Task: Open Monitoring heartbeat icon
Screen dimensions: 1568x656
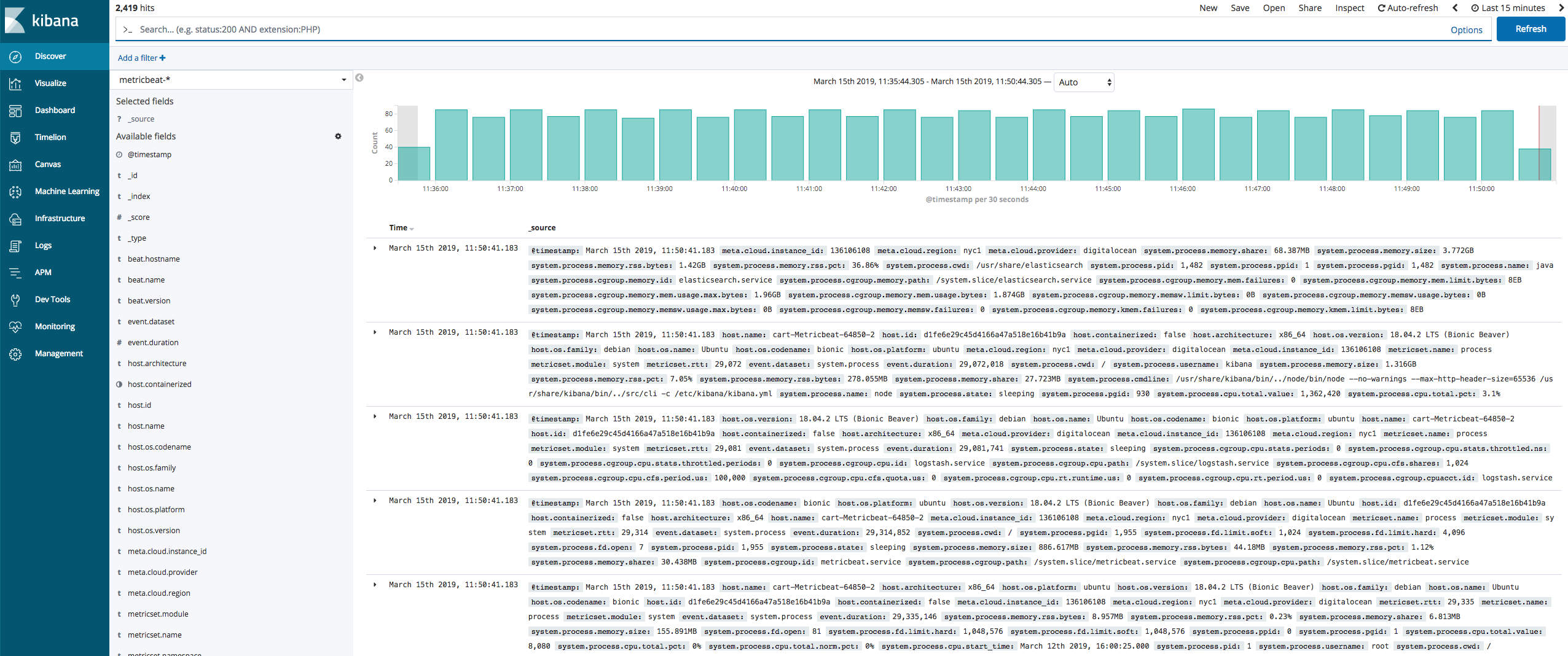Action: [15, 327]
